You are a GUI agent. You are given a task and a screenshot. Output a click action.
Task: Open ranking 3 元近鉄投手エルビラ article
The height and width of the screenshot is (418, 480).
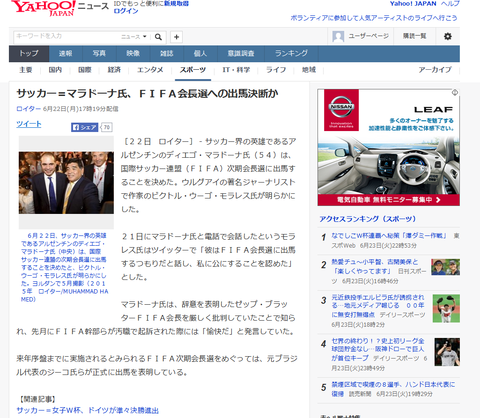[x=378, y=305]
